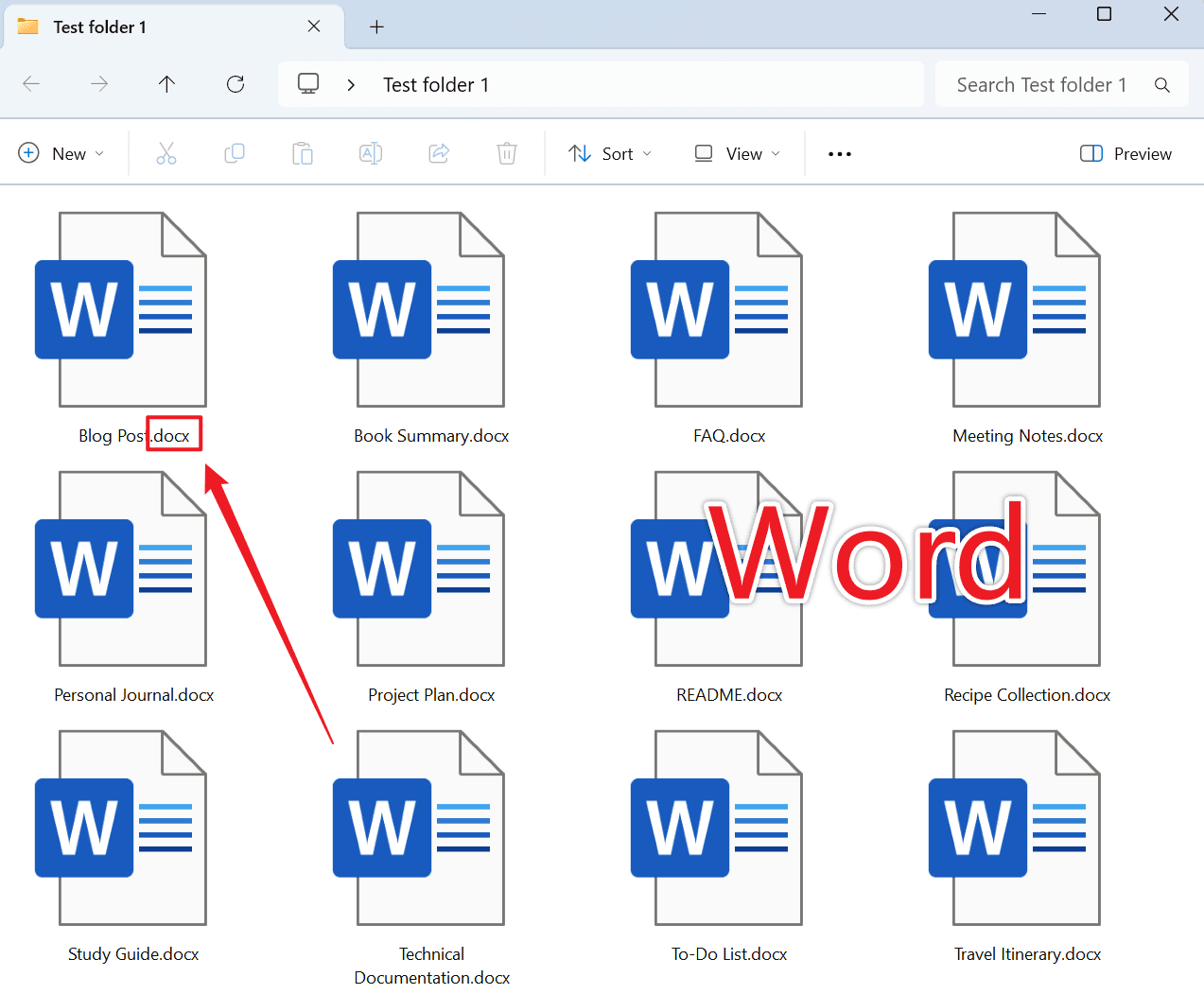
Task: Minimize the File Explorer window
Action: (1038, 14)
